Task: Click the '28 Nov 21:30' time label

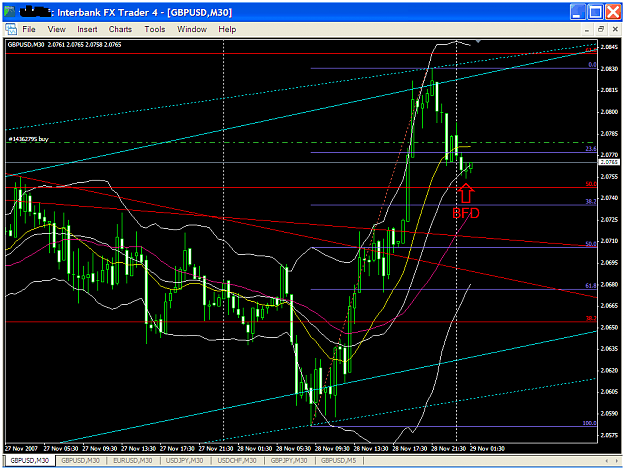Action: tap(448, 448)
